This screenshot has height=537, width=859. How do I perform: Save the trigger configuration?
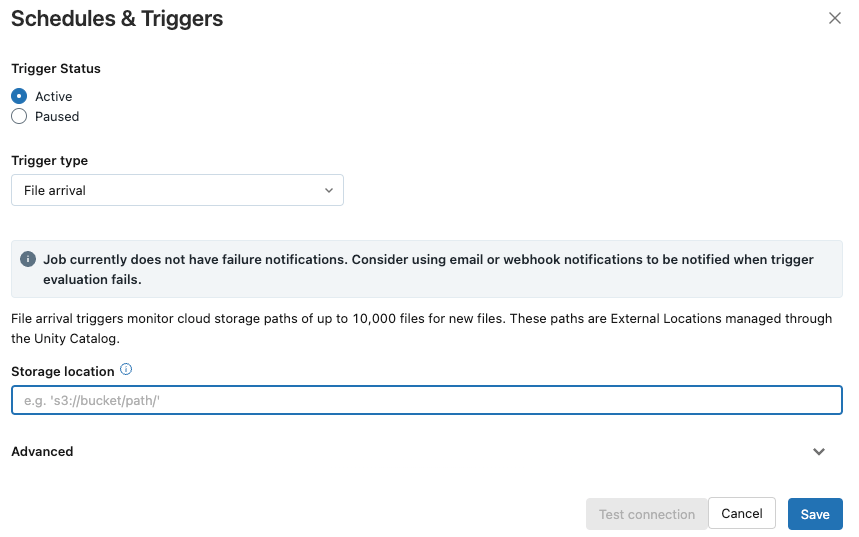(815, 514)
